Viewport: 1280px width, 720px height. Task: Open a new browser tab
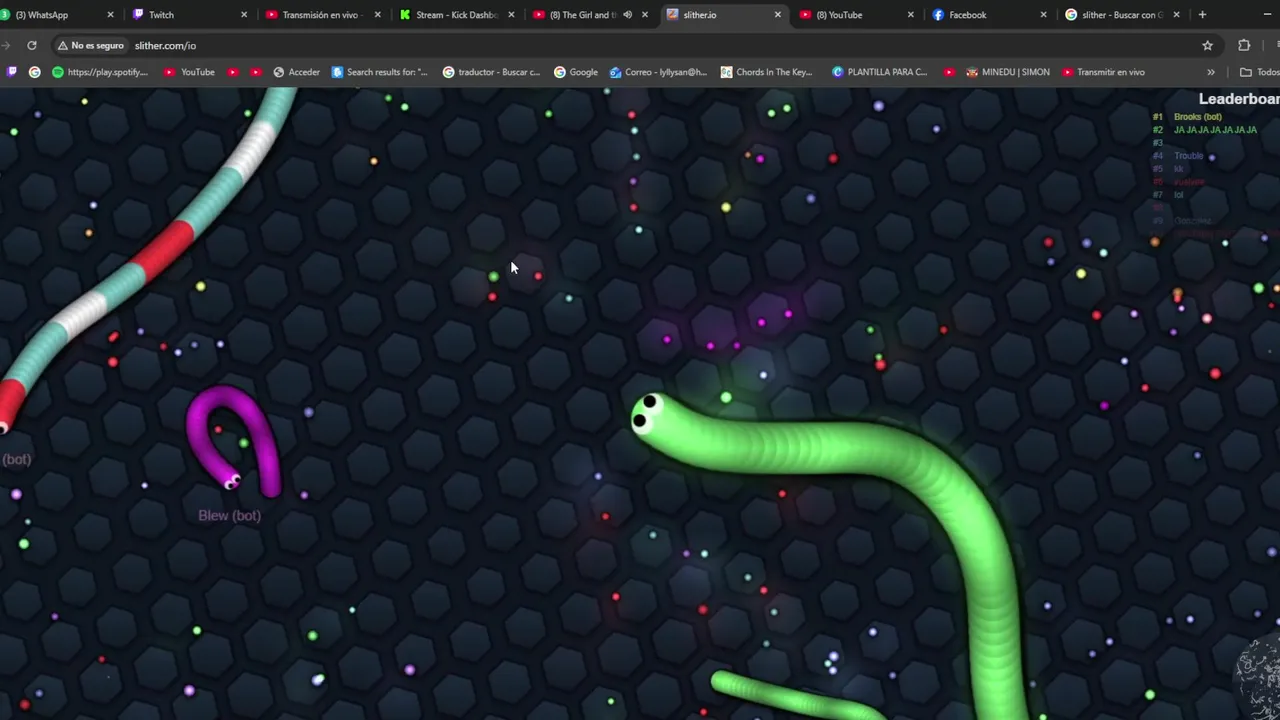(1202, 15)
